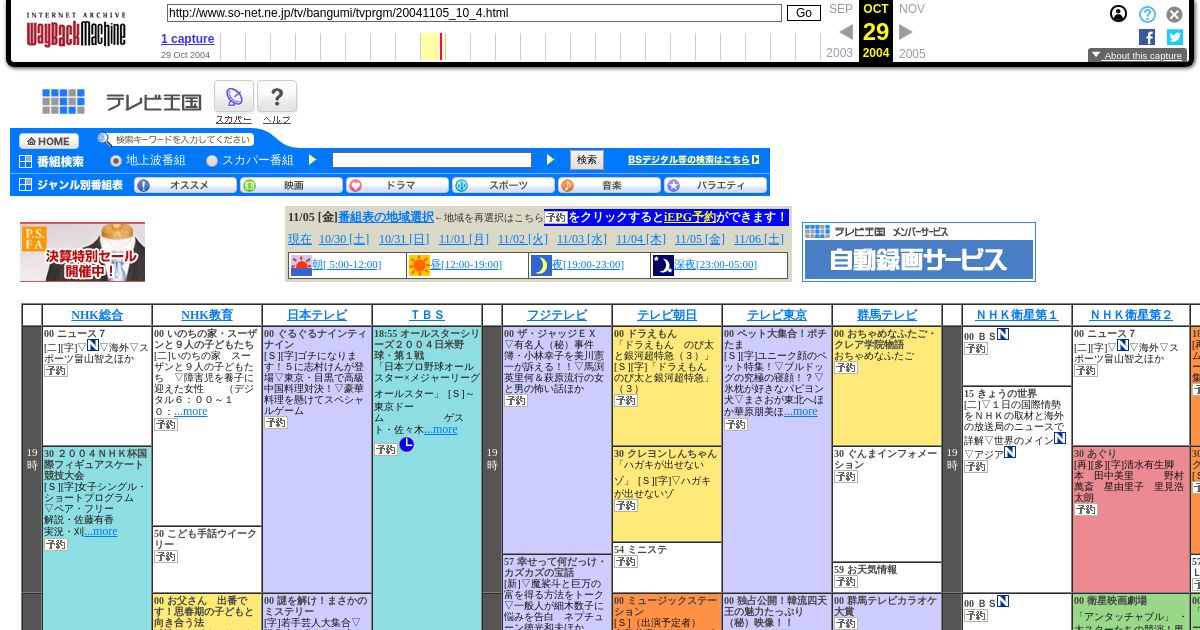The width and height of the screenshot is (1200, 630).
Task: Open the 日本テレビ channel header
Action: pyautogui.click(x=317, y=315)
